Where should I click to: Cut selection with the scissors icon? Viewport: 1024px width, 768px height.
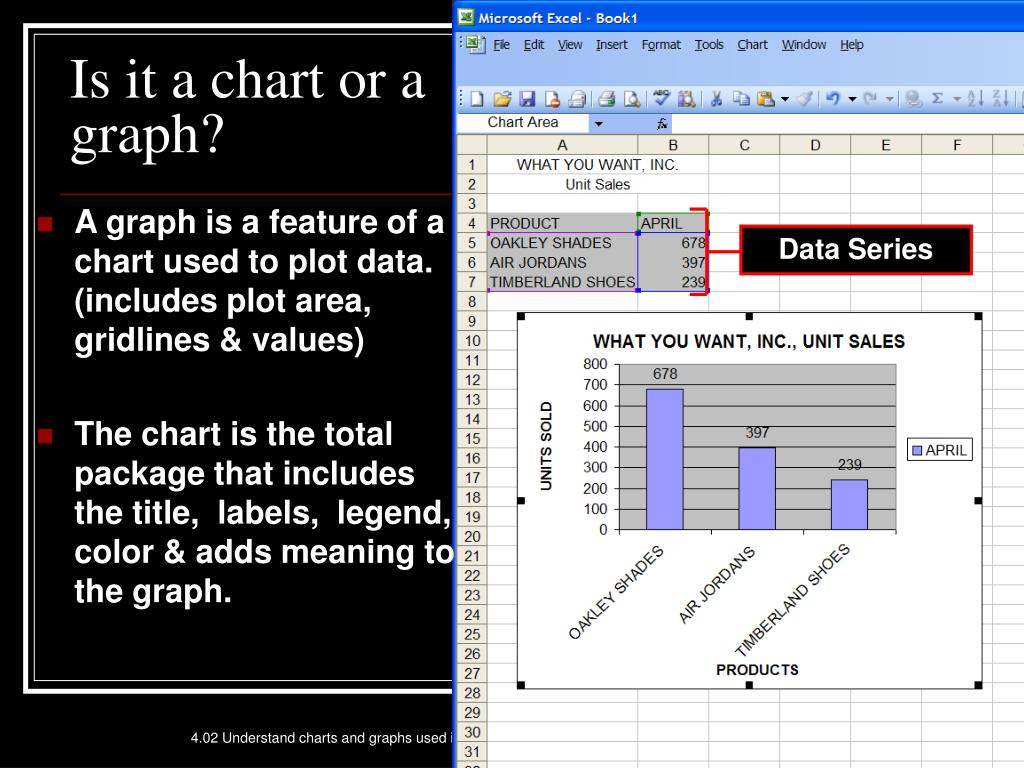point(716,99)
